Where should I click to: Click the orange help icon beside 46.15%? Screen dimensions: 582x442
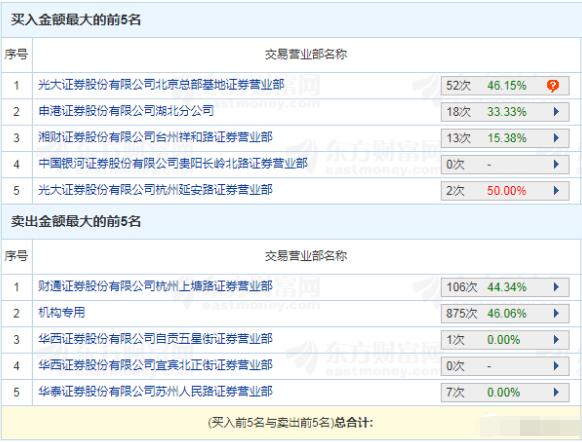pyautogui.click(x=553, y=86)
